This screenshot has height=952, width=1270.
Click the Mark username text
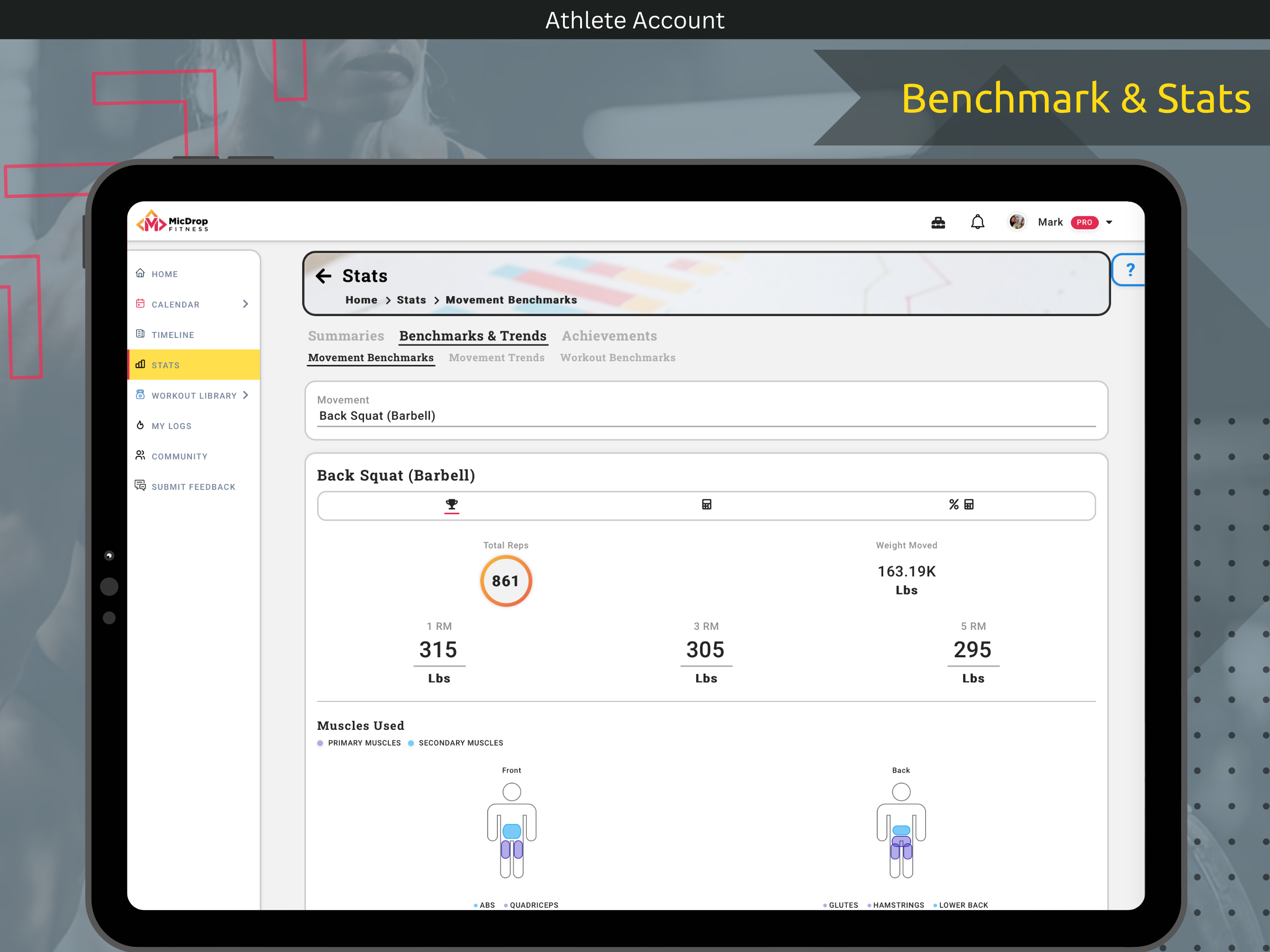[x=1050, y=222]
